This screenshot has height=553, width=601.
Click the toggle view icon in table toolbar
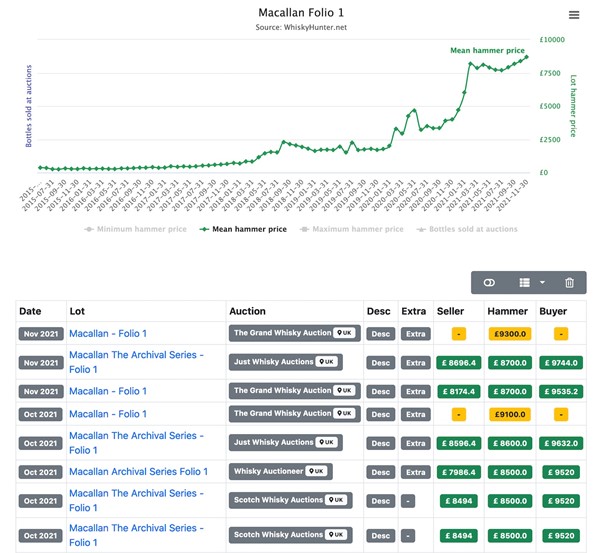coord(489,283)
